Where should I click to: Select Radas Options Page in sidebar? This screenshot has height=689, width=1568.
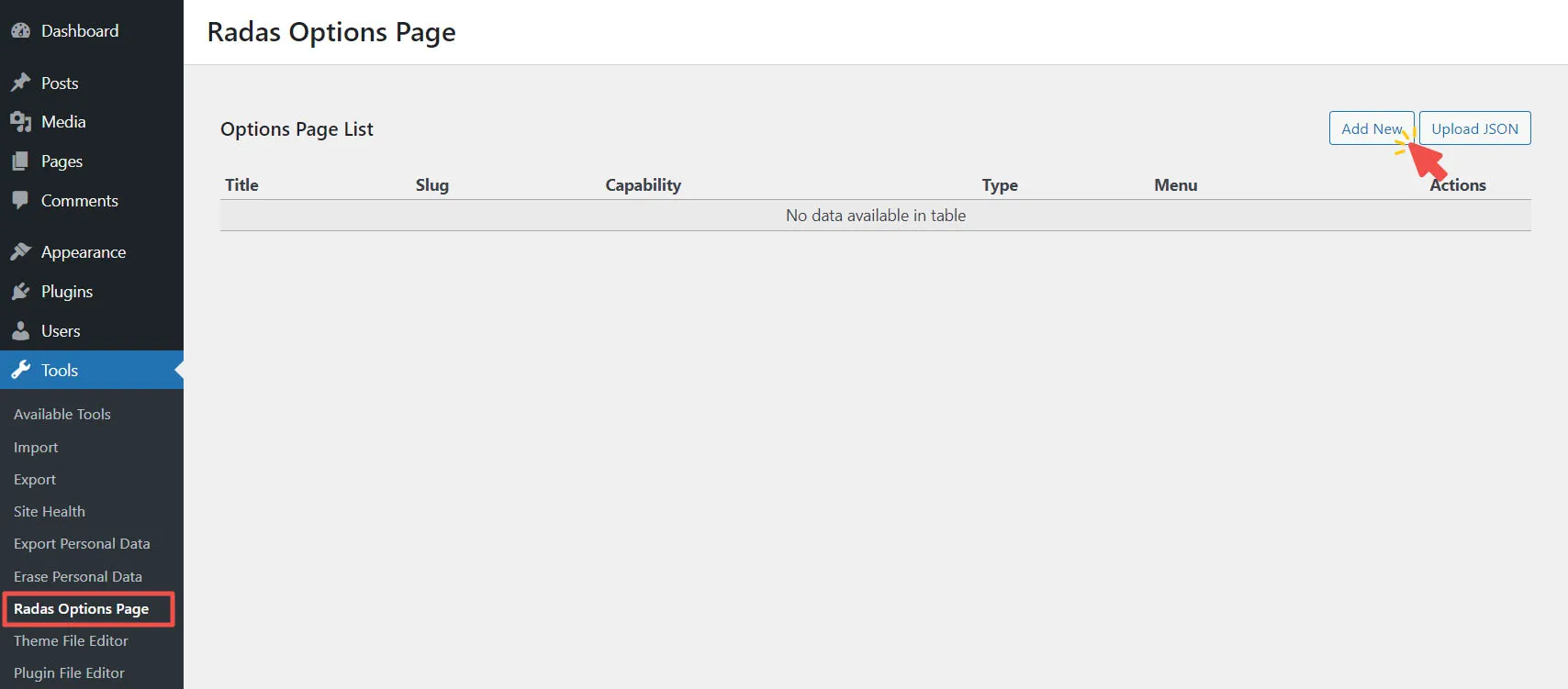81,609
